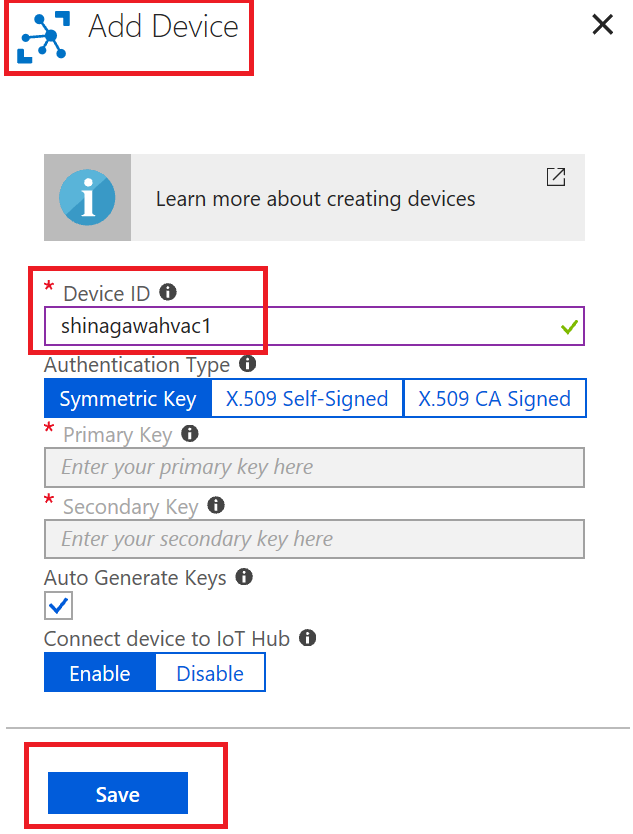Click the Secondary Key input field
This screenshot has height=834, width=633.
314,539
